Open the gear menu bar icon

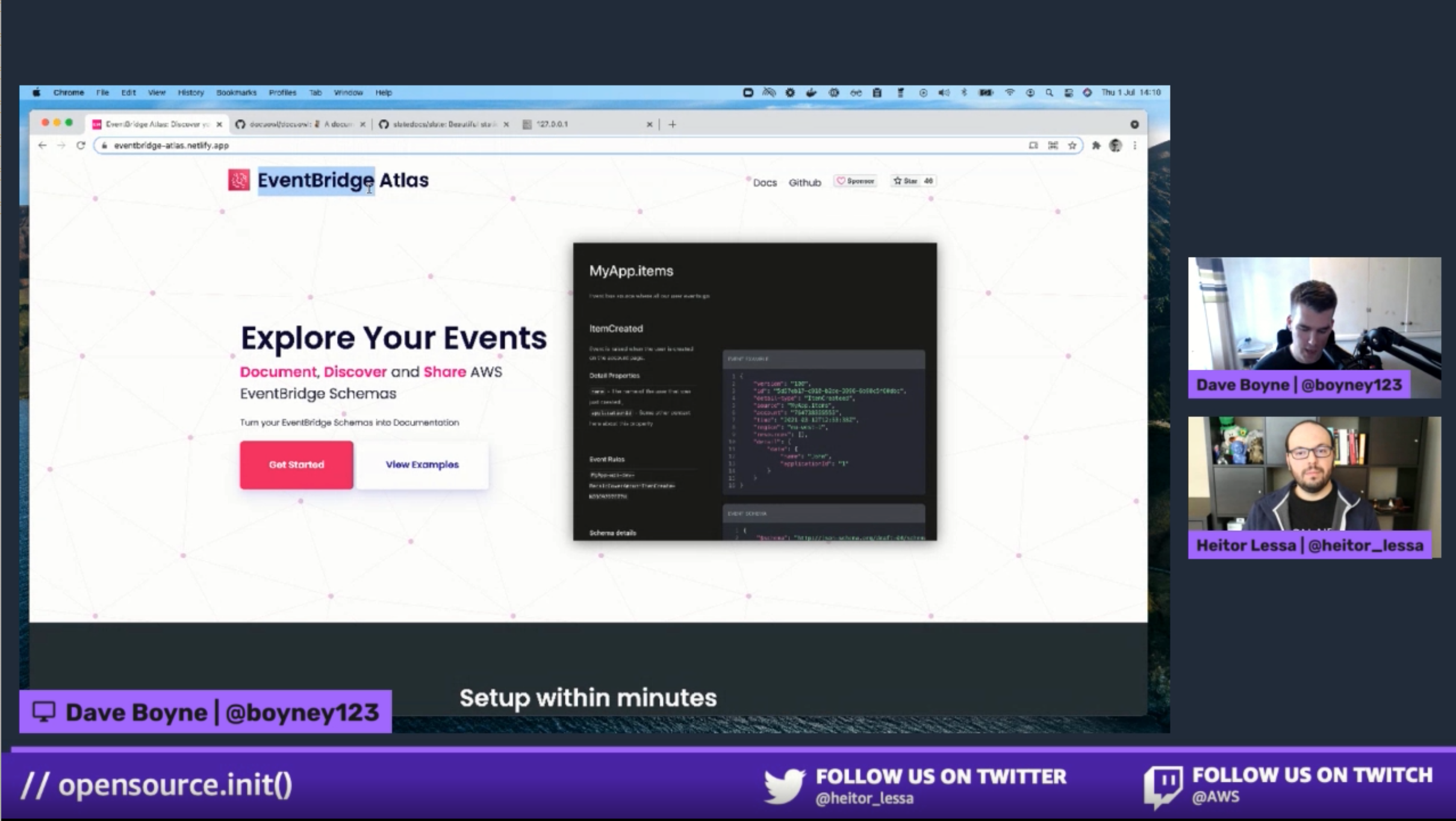(x=790, y=93)
